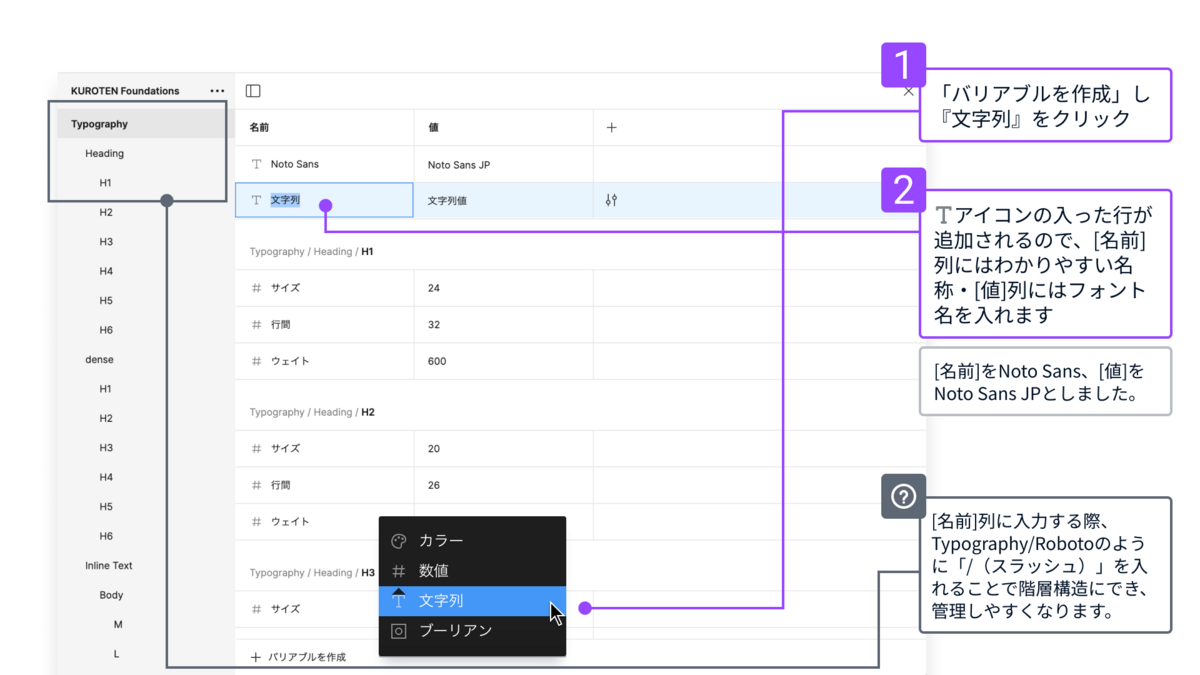Click the T icon beside Noto Sans
Viewport: 1200px width, 675px height.
click(x=257, y=164)
